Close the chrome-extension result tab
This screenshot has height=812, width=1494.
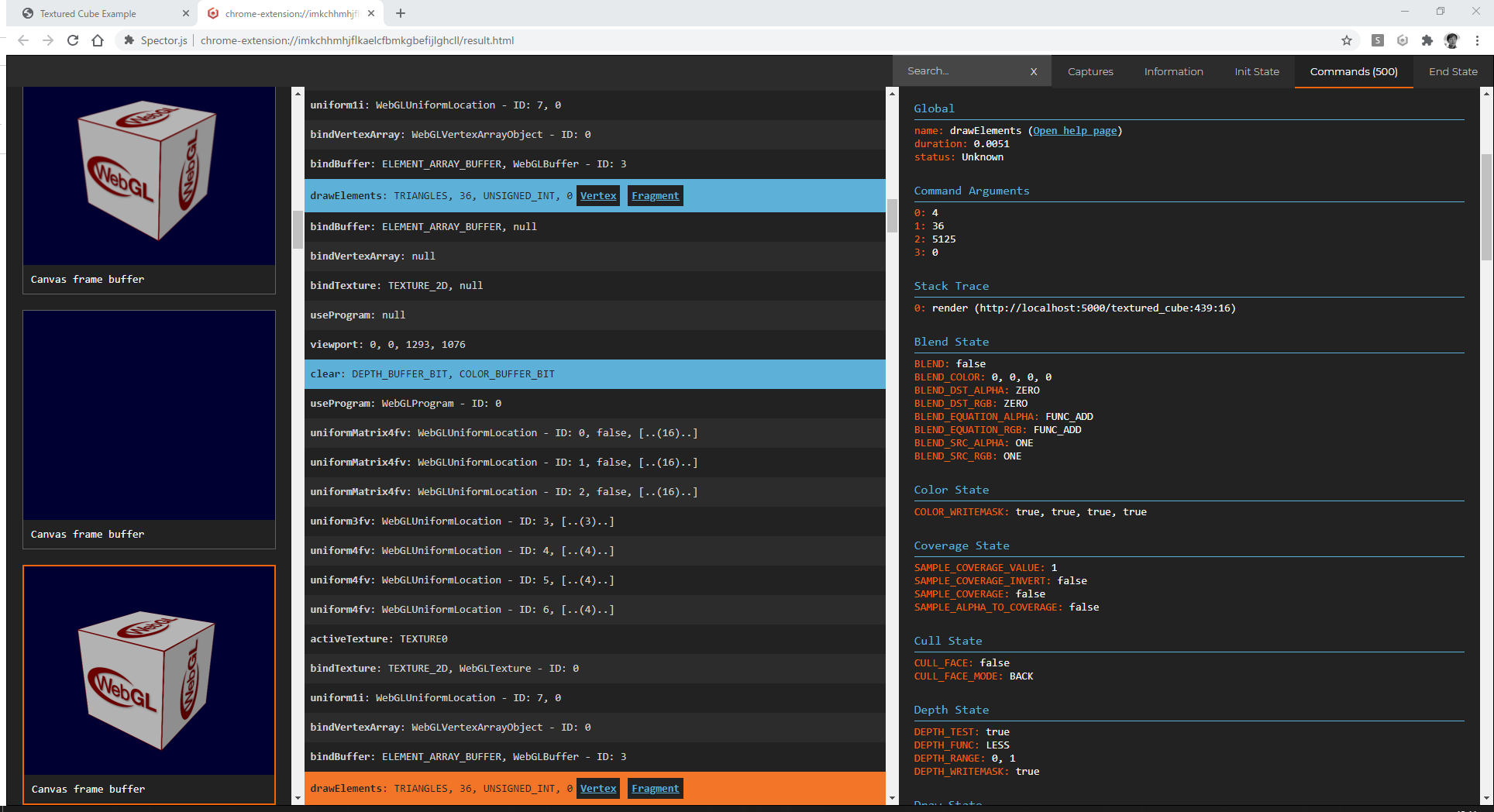[x=371, y=13]
